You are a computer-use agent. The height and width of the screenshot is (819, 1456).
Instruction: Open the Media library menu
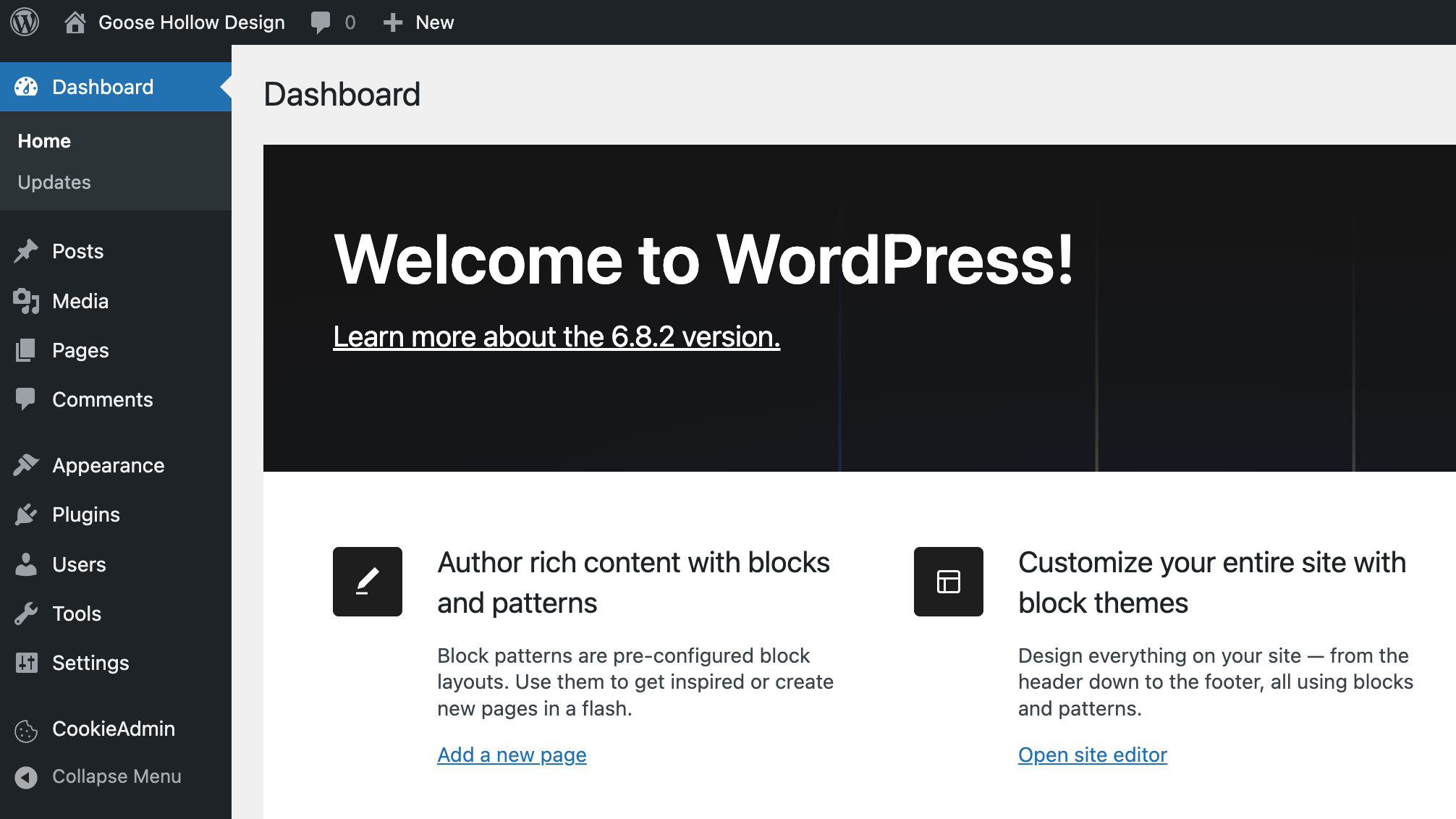click(80, 301)
